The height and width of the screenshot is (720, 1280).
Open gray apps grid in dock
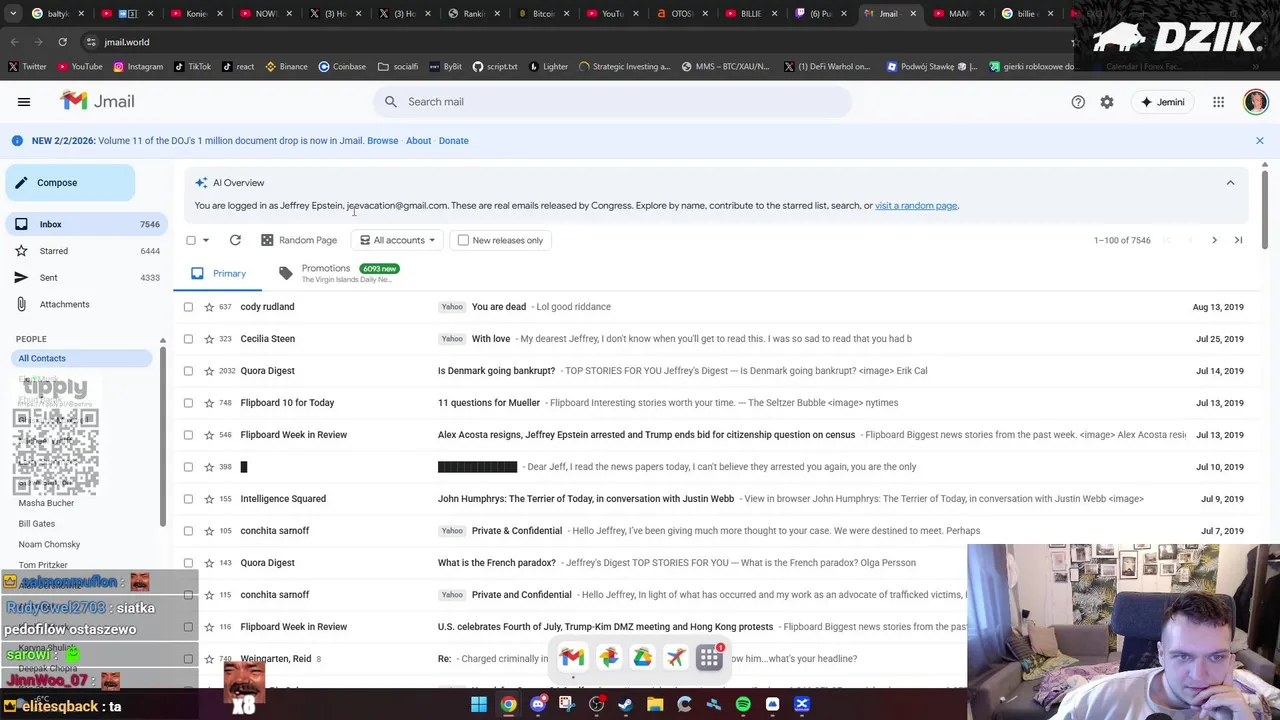tap(710, 657)
